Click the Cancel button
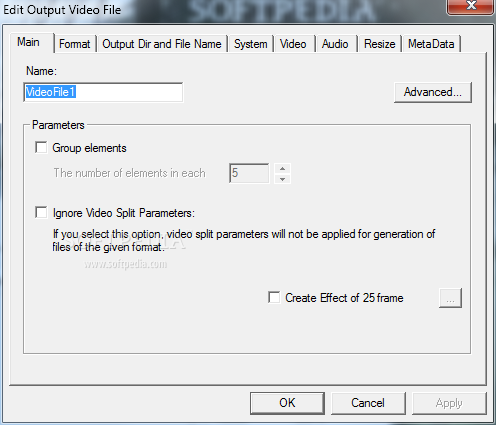The height and width of the screenshot is (425, 496). 368,403
